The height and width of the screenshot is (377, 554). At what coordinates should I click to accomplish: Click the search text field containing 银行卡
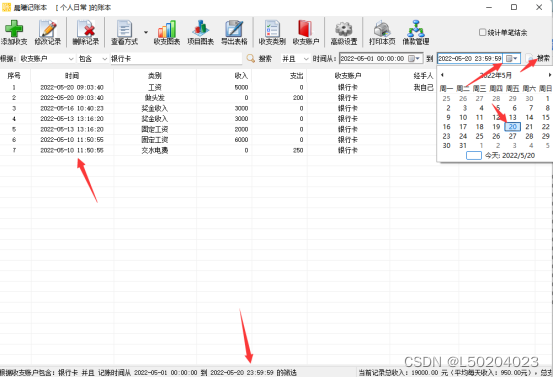coord(176,59)
